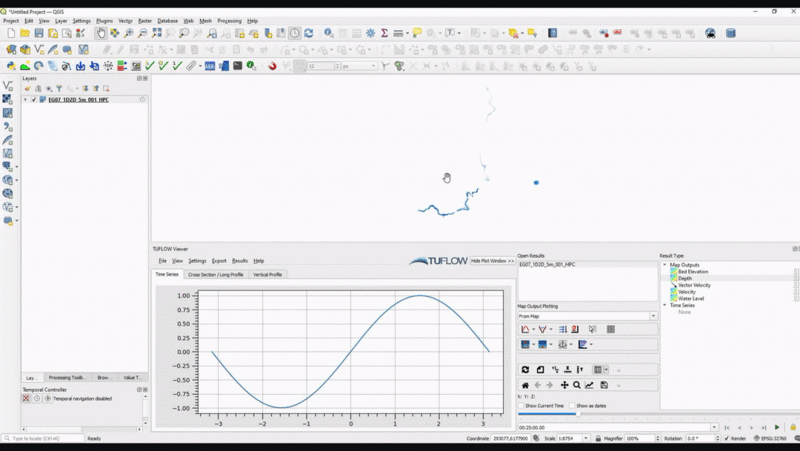
Task: Collapse the Time Series tree node
Action: click(x=664, y=305)
